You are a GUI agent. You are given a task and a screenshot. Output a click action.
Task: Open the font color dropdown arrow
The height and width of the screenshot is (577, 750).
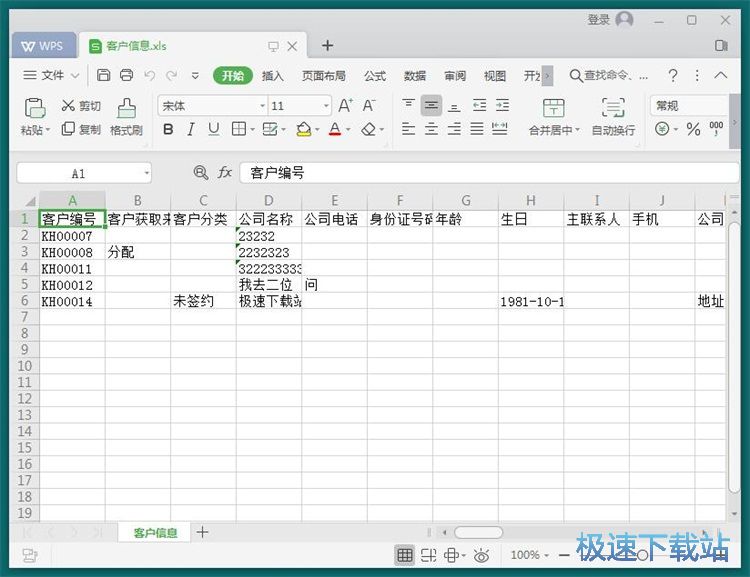[x=348, y=130]
